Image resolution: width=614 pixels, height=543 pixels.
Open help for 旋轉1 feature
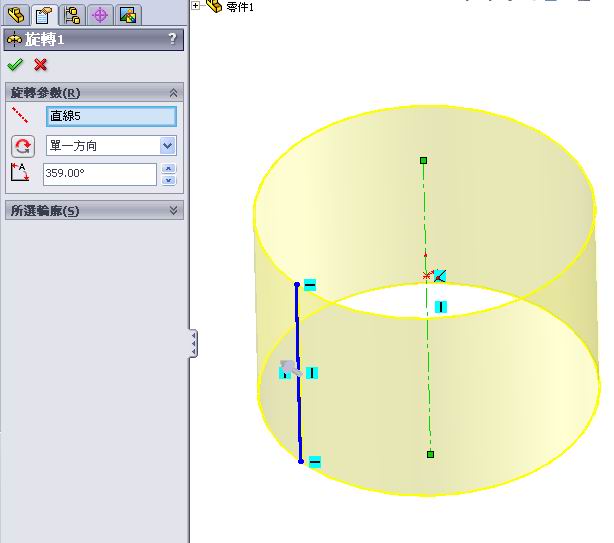(172, 39)
